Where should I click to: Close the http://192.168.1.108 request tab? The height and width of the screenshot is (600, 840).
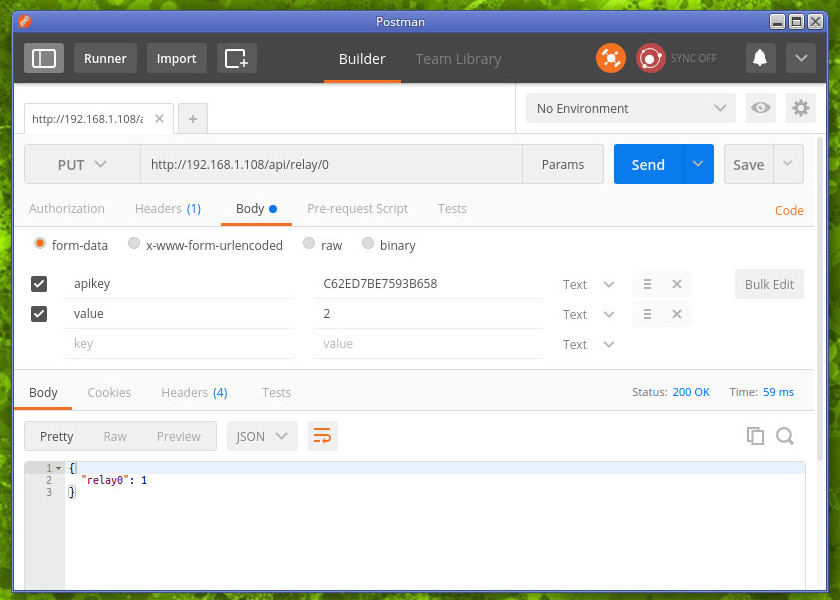coord(159,118)
